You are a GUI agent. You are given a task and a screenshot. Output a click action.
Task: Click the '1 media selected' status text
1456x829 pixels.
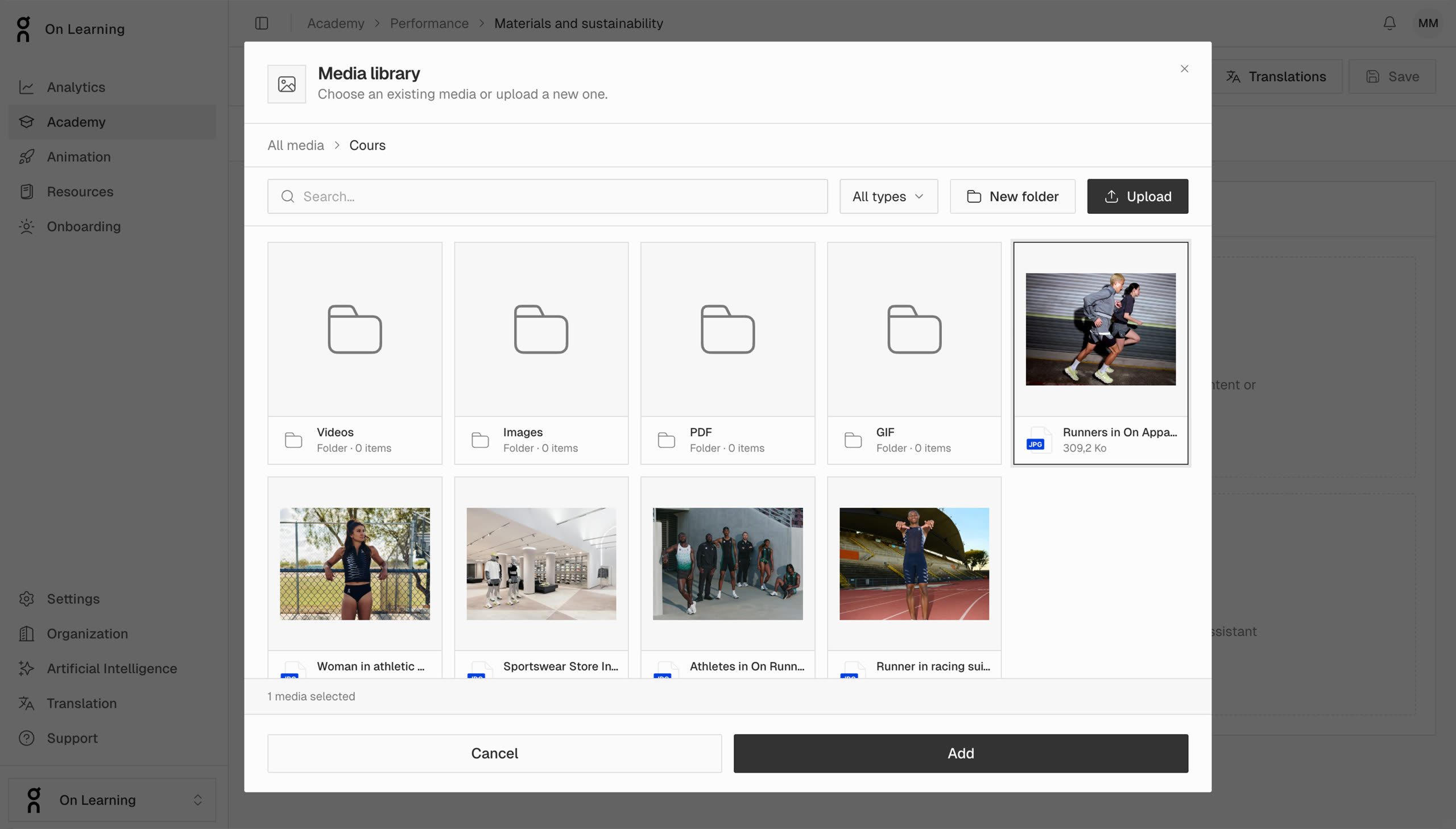[311, 697]
